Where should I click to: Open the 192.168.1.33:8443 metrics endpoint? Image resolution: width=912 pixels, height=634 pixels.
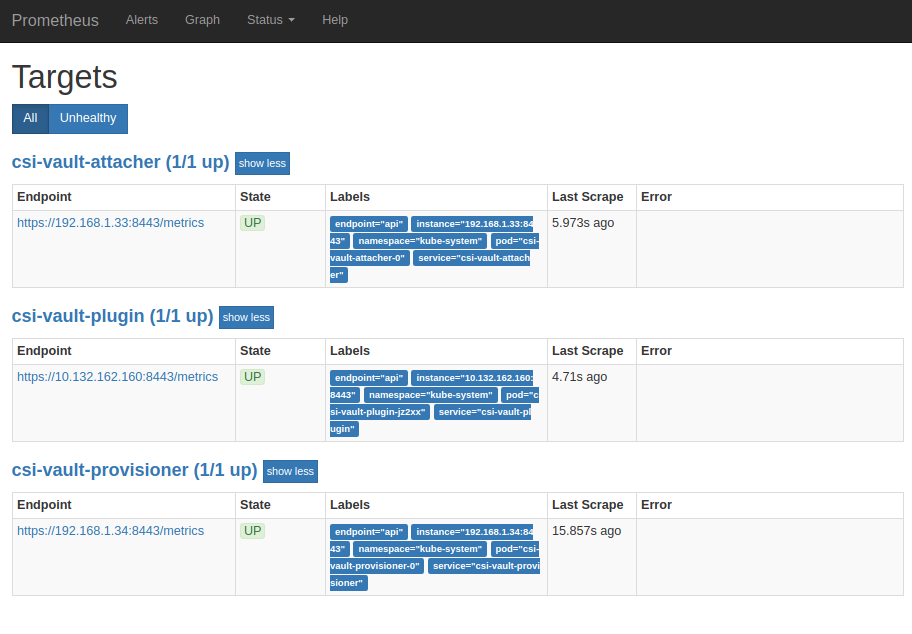click(111, 223)
